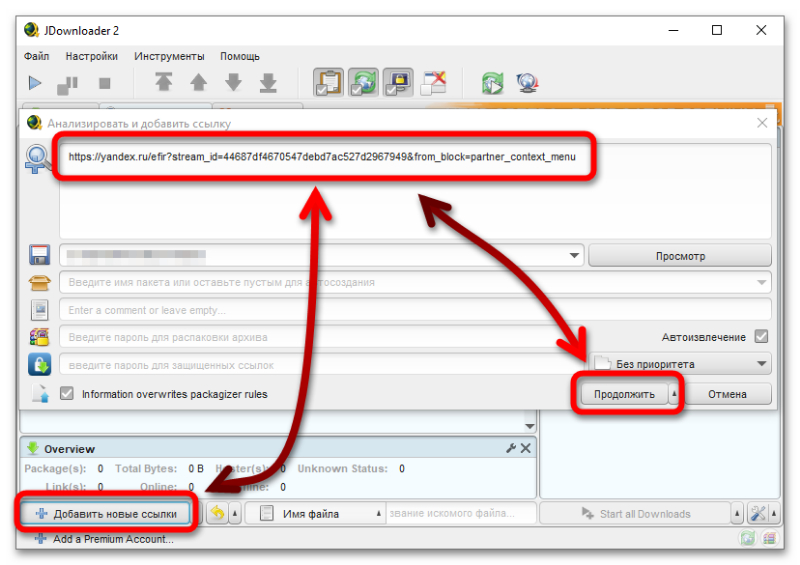The height and width of the screenshot is (565, 800).
Task: Expand the options arrow beside the undo icon
Action: tap(235, 513)
